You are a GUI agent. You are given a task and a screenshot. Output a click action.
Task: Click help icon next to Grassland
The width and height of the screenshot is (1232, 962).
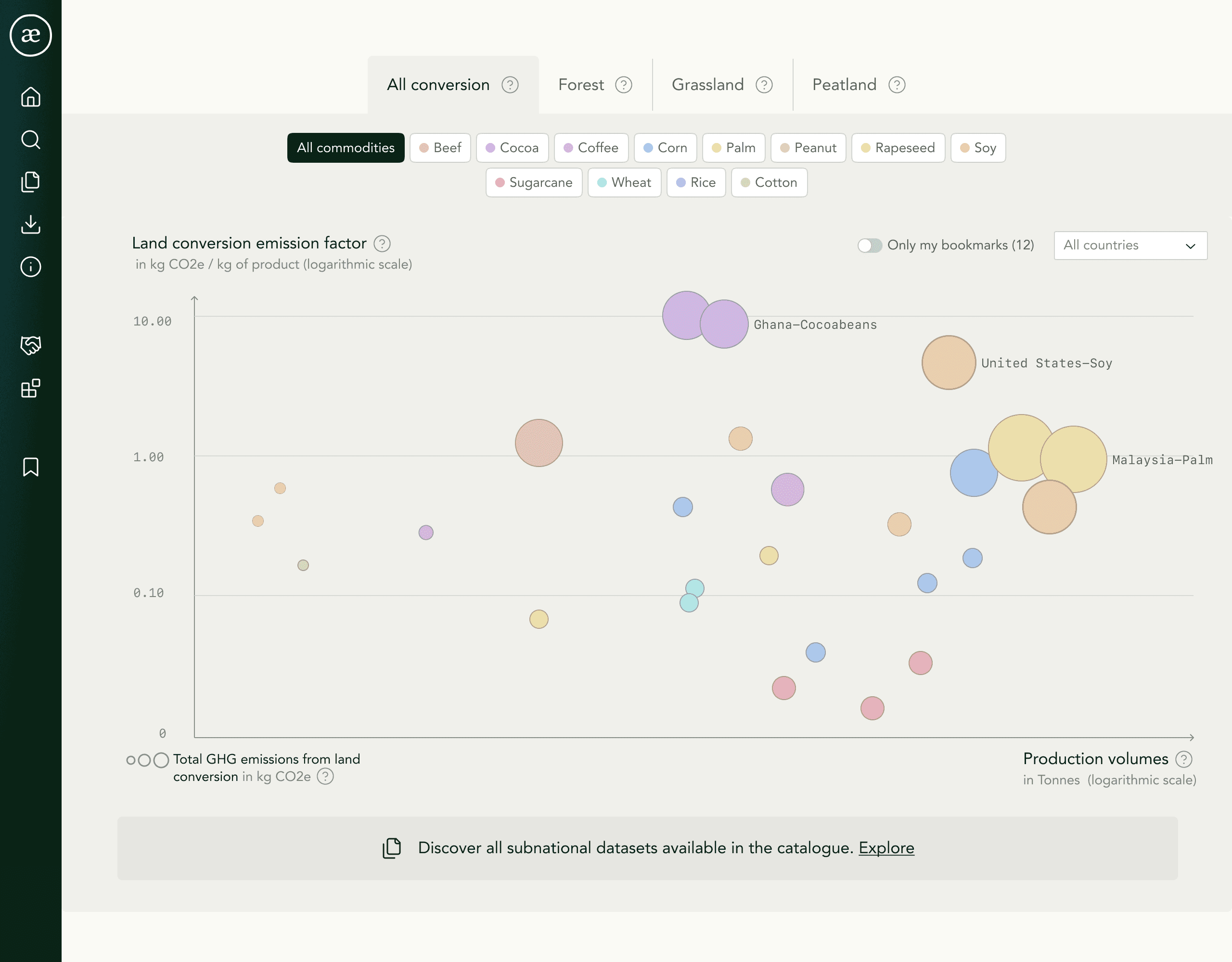click(x=764, y=85)
